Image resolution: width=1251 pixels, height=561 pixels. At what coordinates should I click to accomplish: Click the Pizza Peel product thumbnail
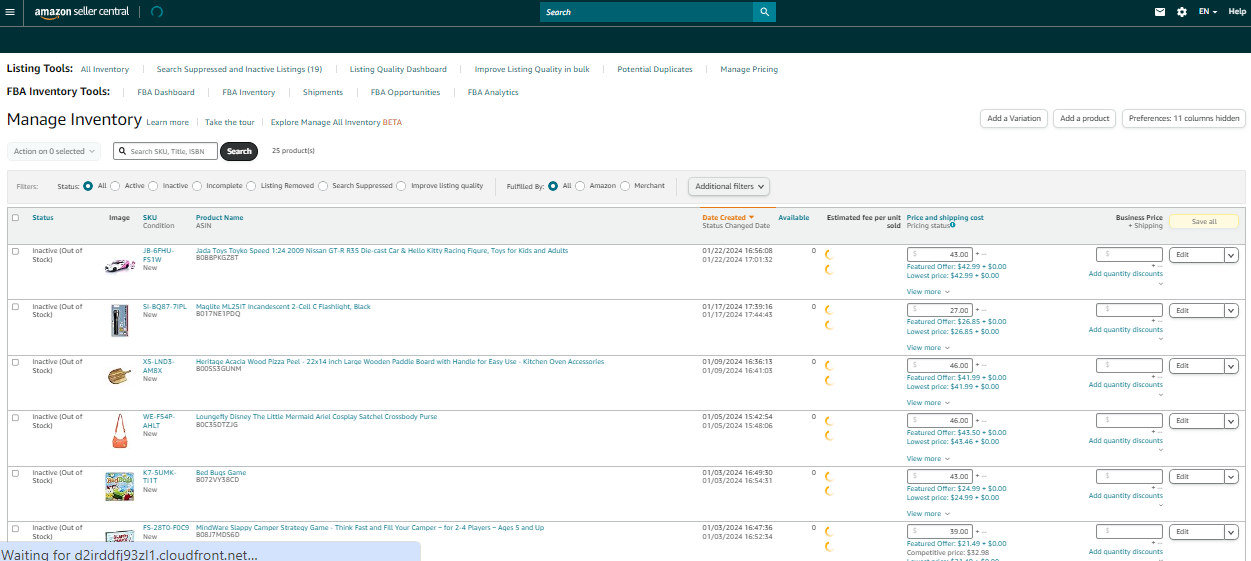click(x=119, y=376)
